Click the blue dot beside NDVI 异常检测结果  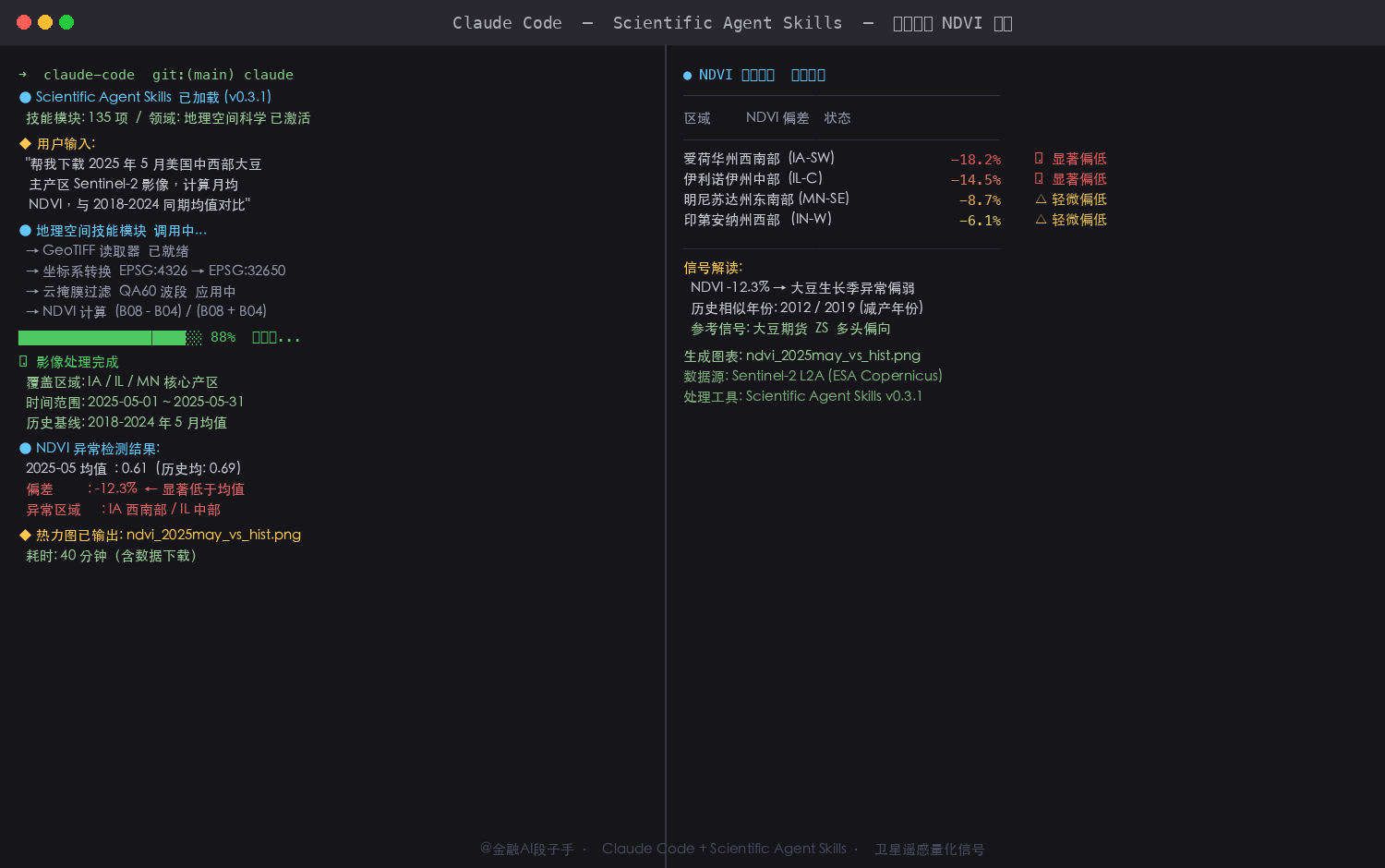[x=25, y=448]
